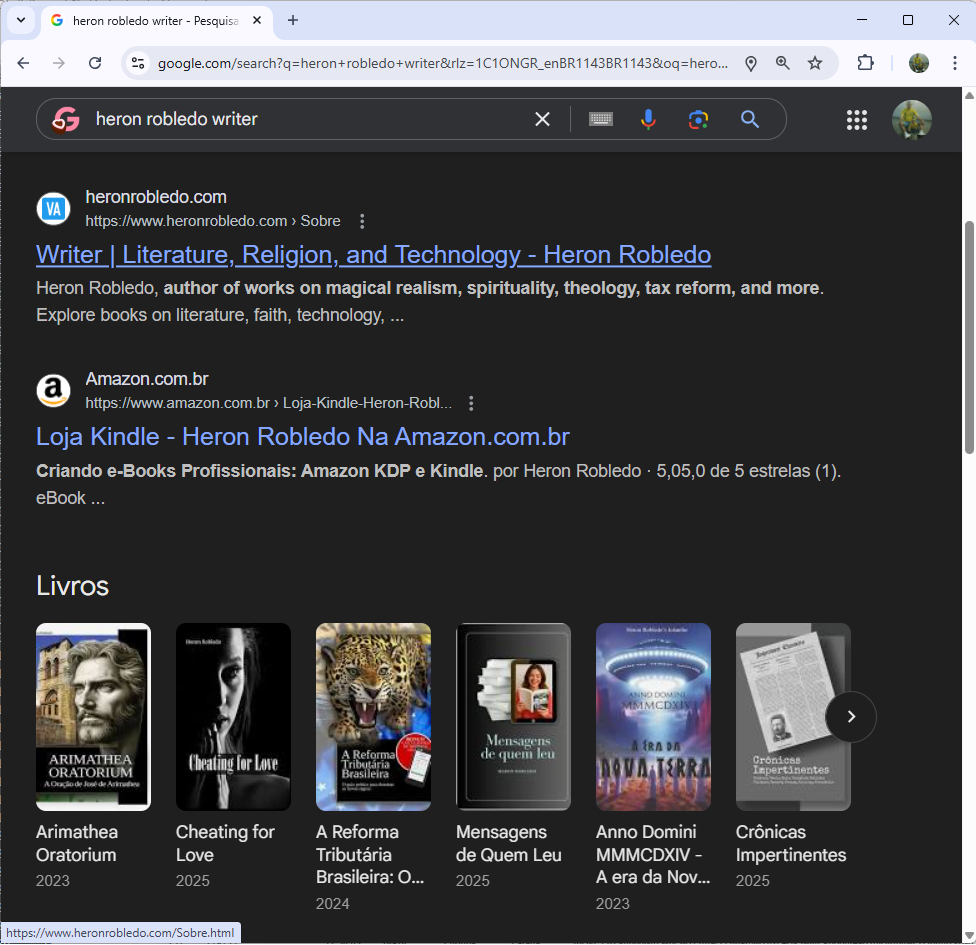Screen dimensions: 976x945
Task: Open the Extensions puzzle icon
Action: pyautogui.click(x=865, y=63)
